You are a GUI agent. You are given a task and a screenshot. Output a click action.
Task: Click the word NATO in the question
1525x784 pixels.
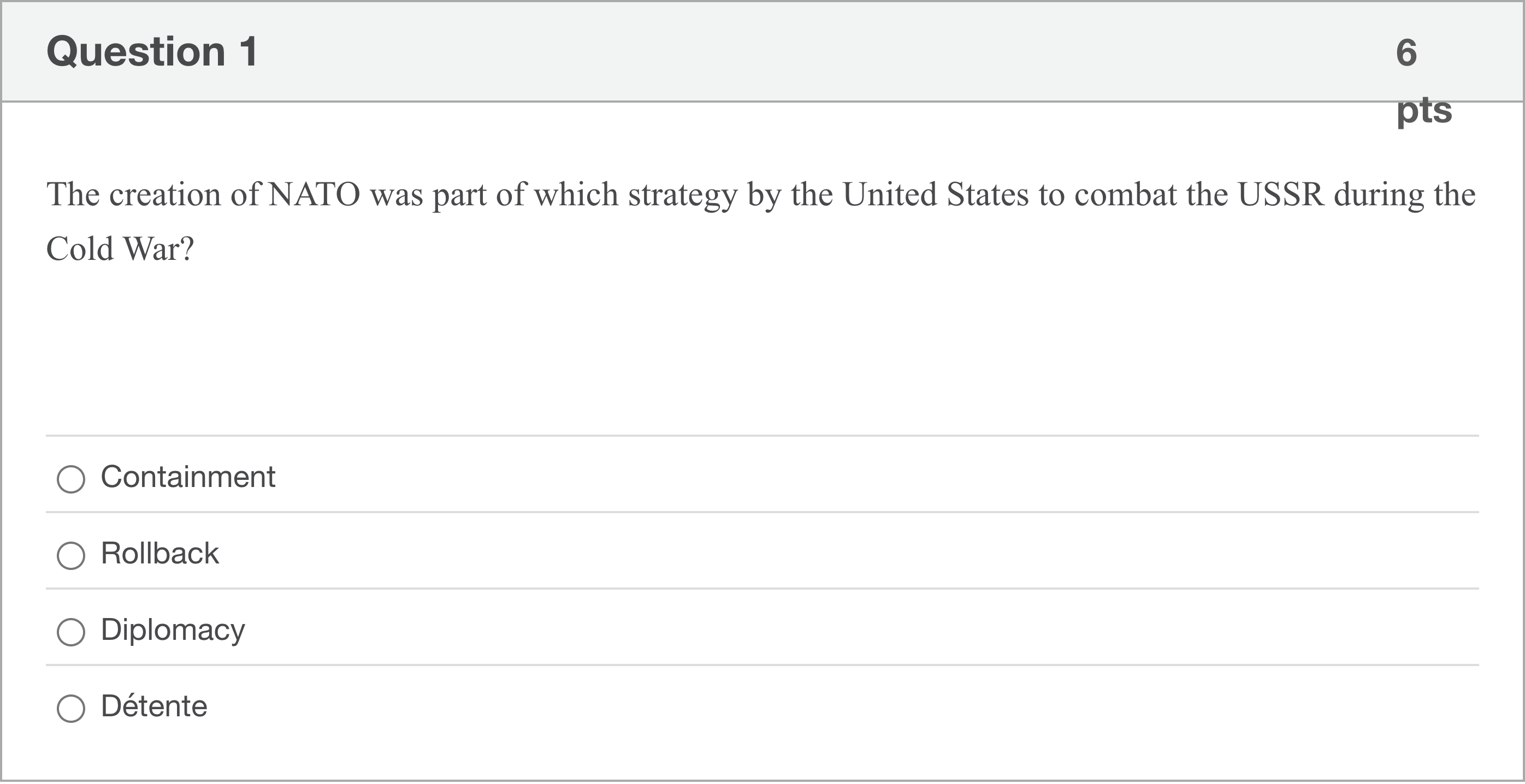pos(314,195)
